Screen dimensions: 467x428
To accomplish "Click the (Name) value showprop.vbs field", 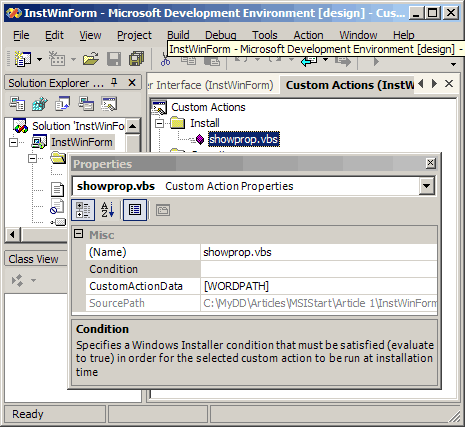I will [319, 252].
